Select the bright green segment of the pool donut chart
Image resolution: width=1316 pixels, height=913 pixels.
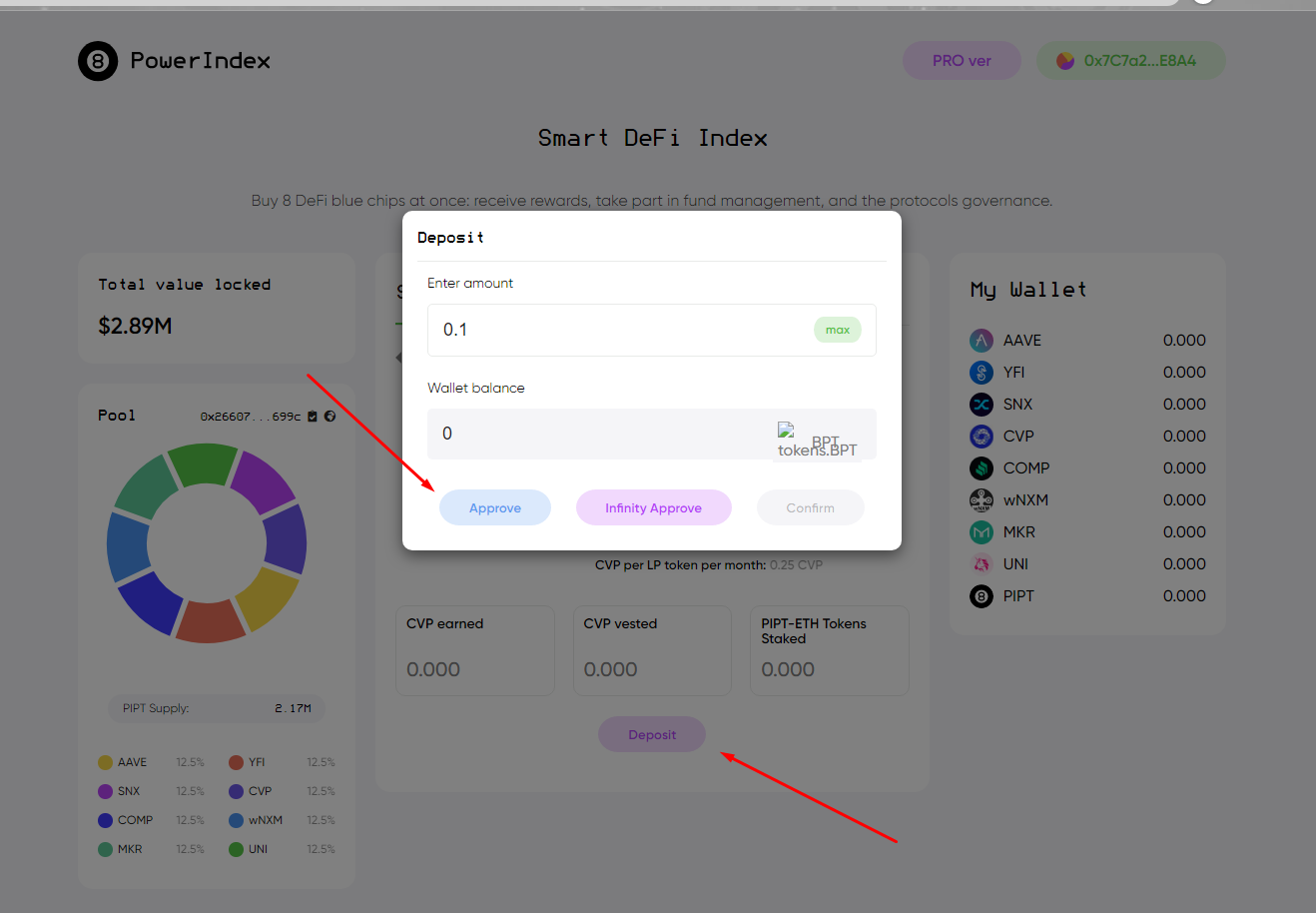click(x=203, y=464)
